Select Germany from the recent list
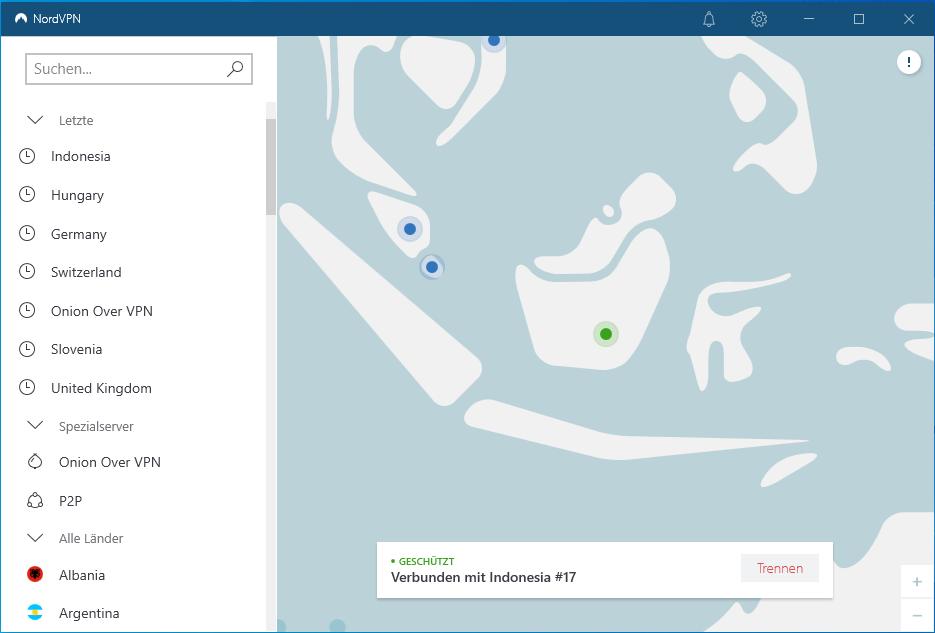 [79, 234]
